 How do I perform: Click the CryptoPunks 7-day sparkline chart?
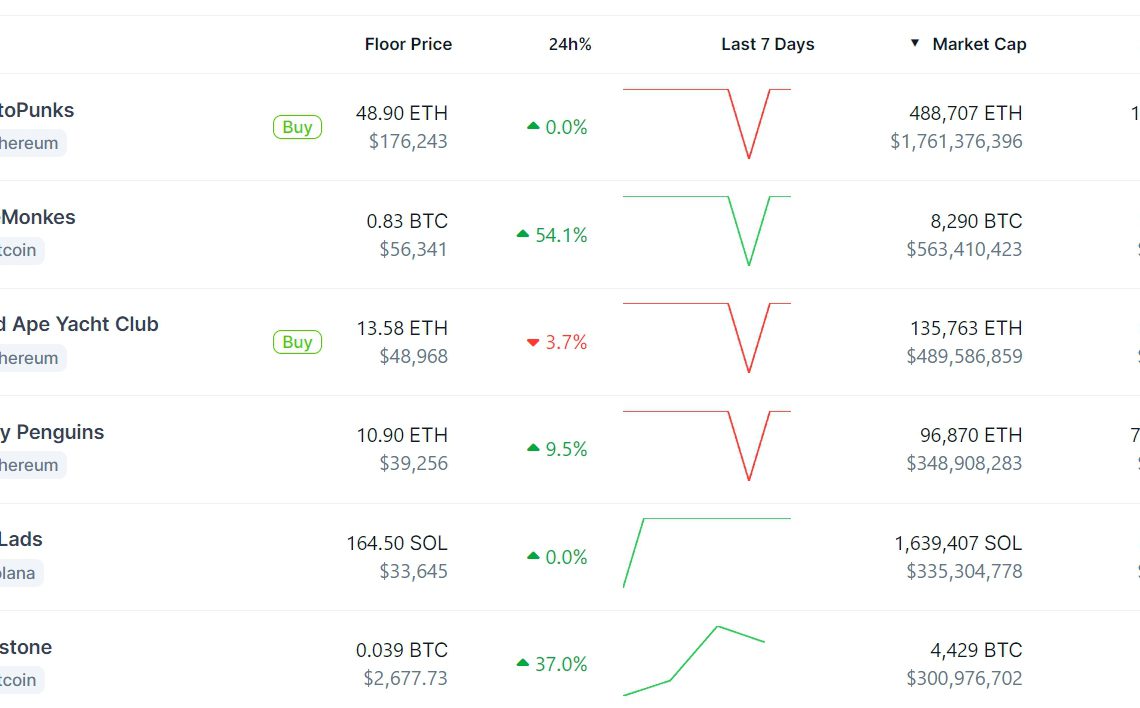[706, 124]
